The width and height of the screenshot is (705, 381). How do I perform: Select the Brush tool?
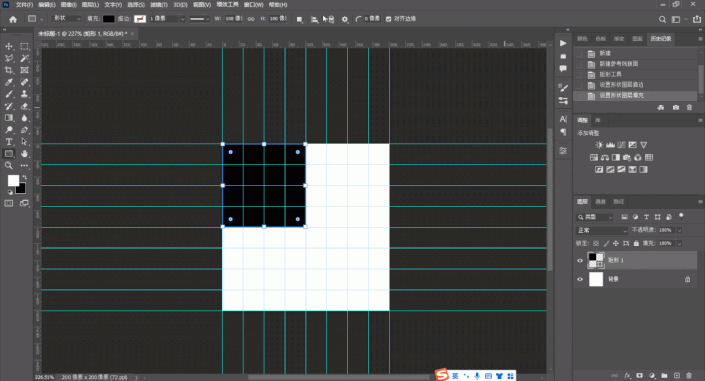9,94
